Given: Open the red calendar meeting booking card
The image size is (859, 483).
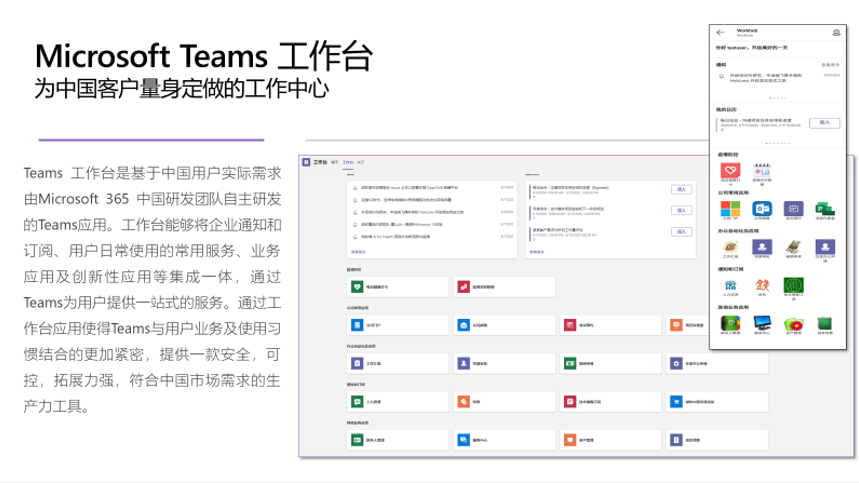Looking at the screenshot, I should [x=610, y=325].
